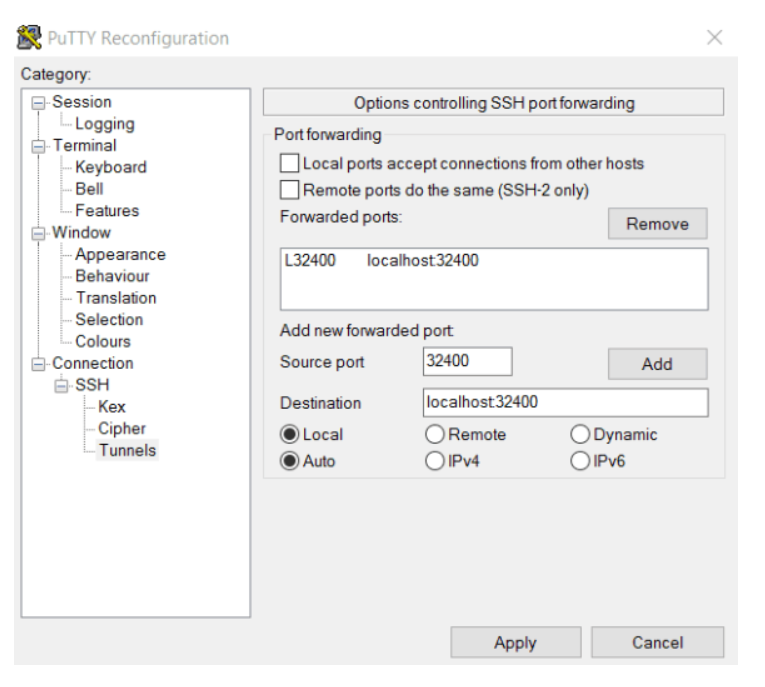Image resolution: width=765 pixels, height=687 pixels.
Task: Collapse the Session tree node
Action: click(38, 102)
